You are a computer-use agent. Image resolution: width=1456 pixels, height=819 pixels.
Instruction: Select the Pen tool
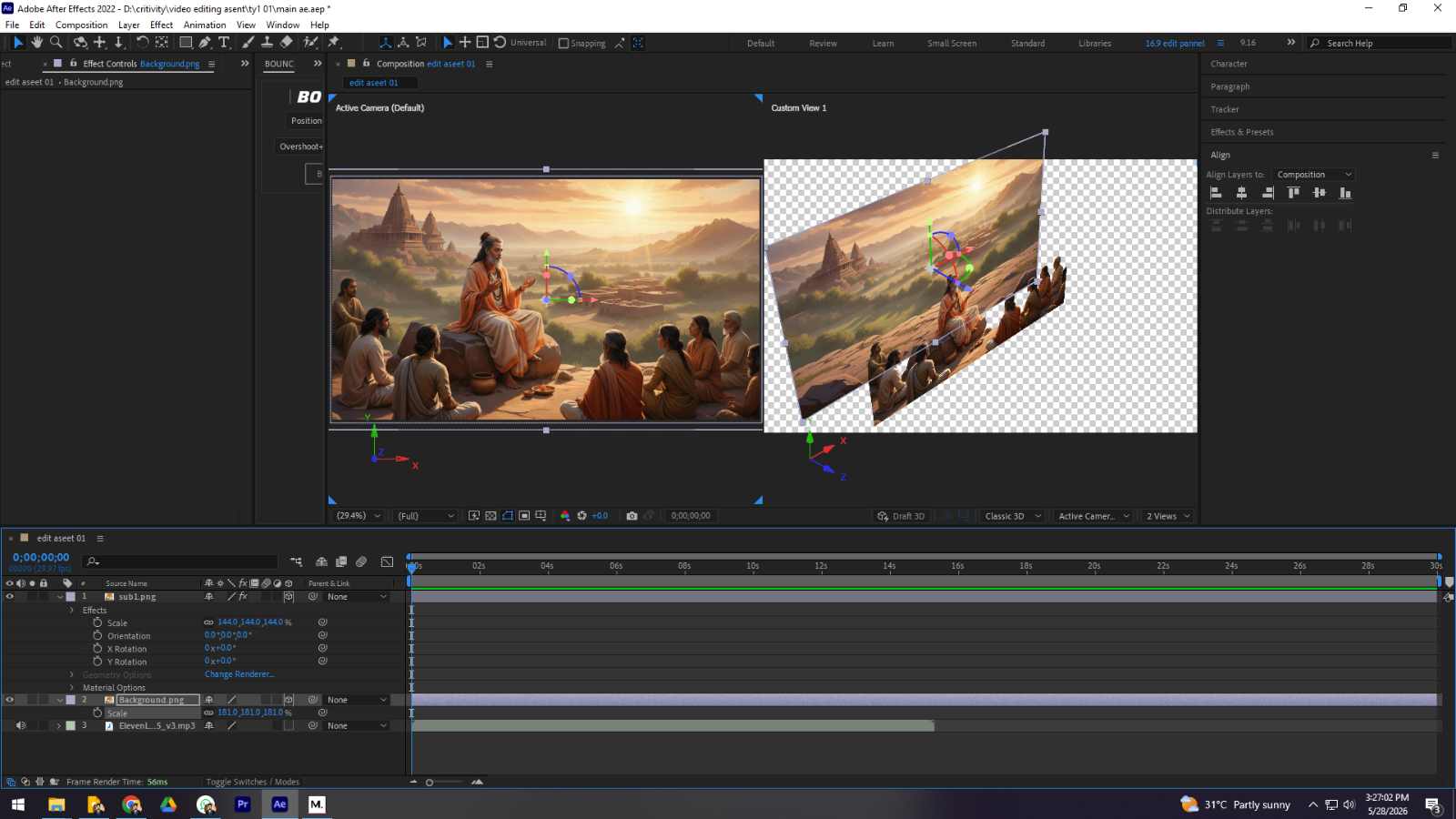click(x=205, y=42)
